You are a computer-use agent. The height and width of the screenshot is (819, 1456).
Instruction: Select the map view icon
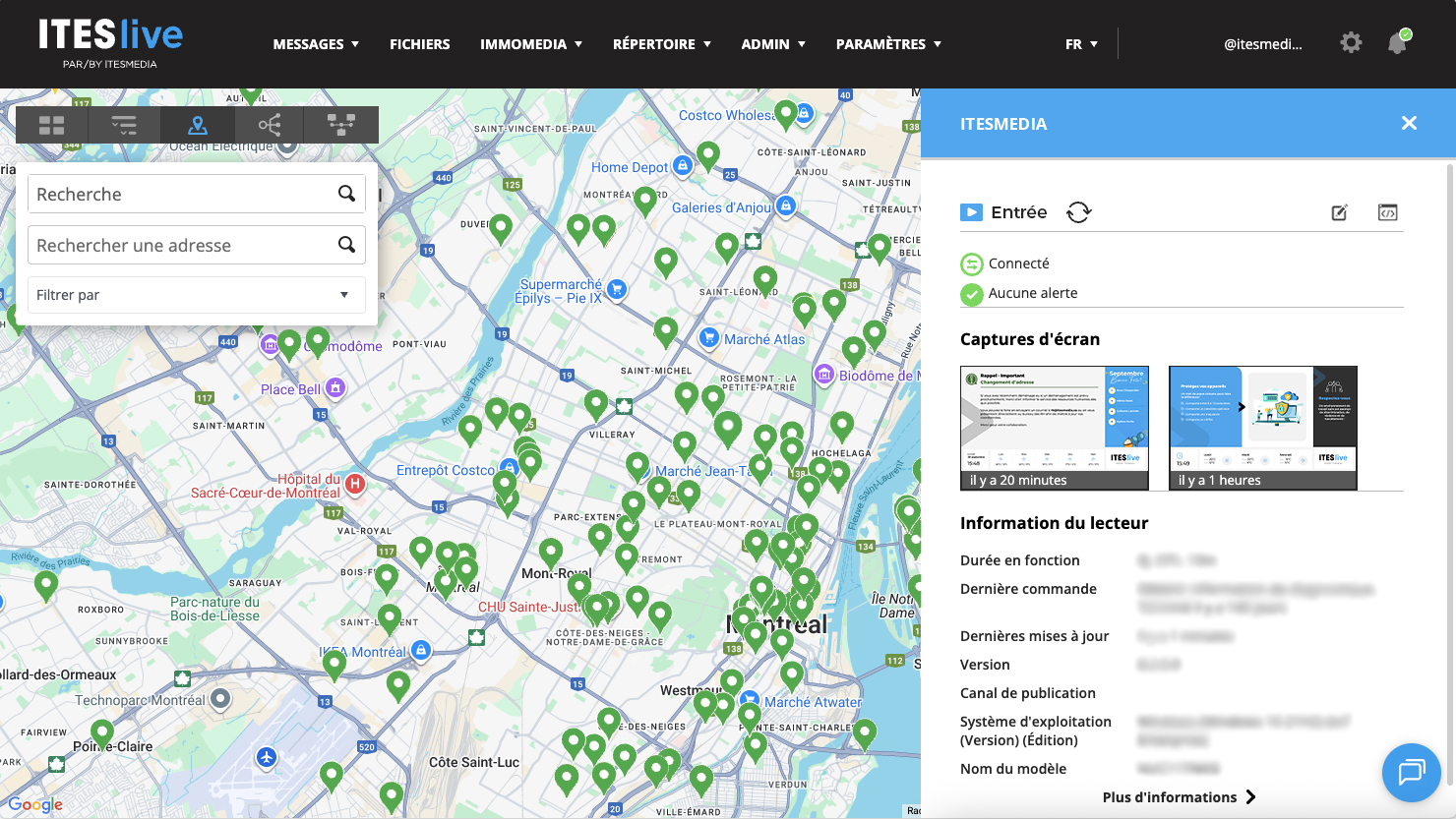tap(198, 125)
